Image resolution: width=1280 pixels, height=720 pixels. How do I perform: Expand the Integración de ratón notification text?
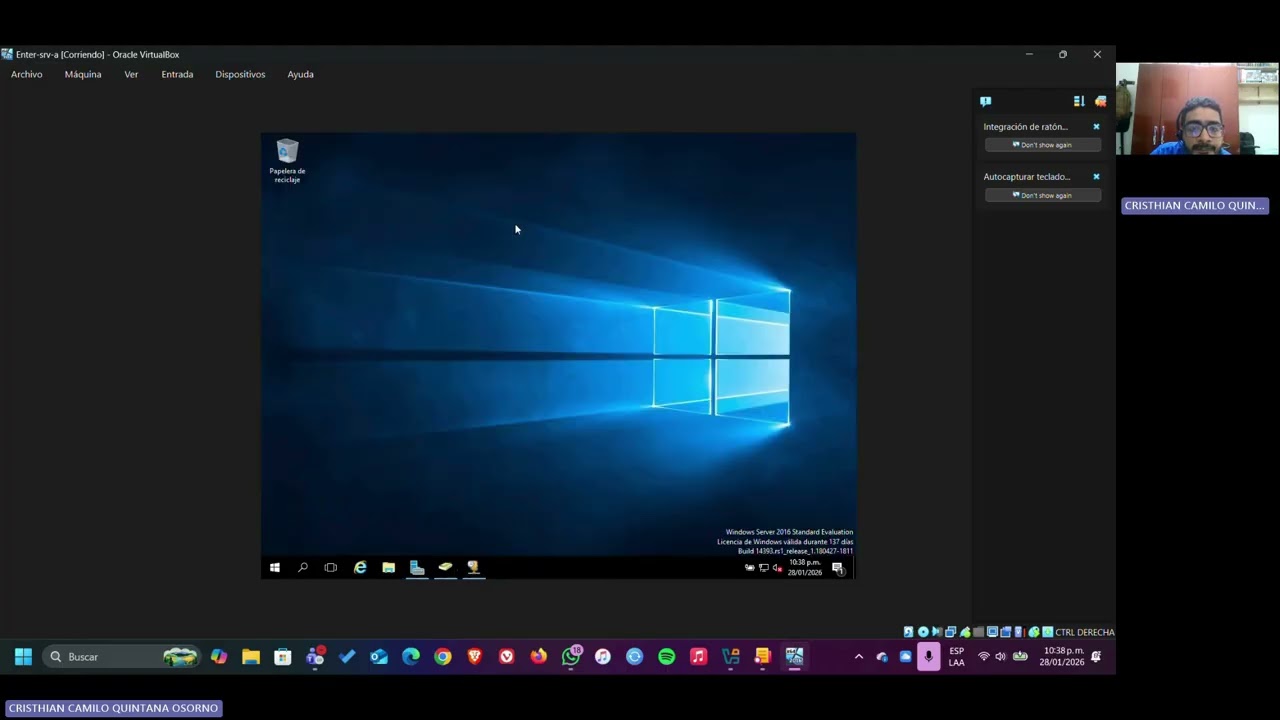[x=1026, y=127]
